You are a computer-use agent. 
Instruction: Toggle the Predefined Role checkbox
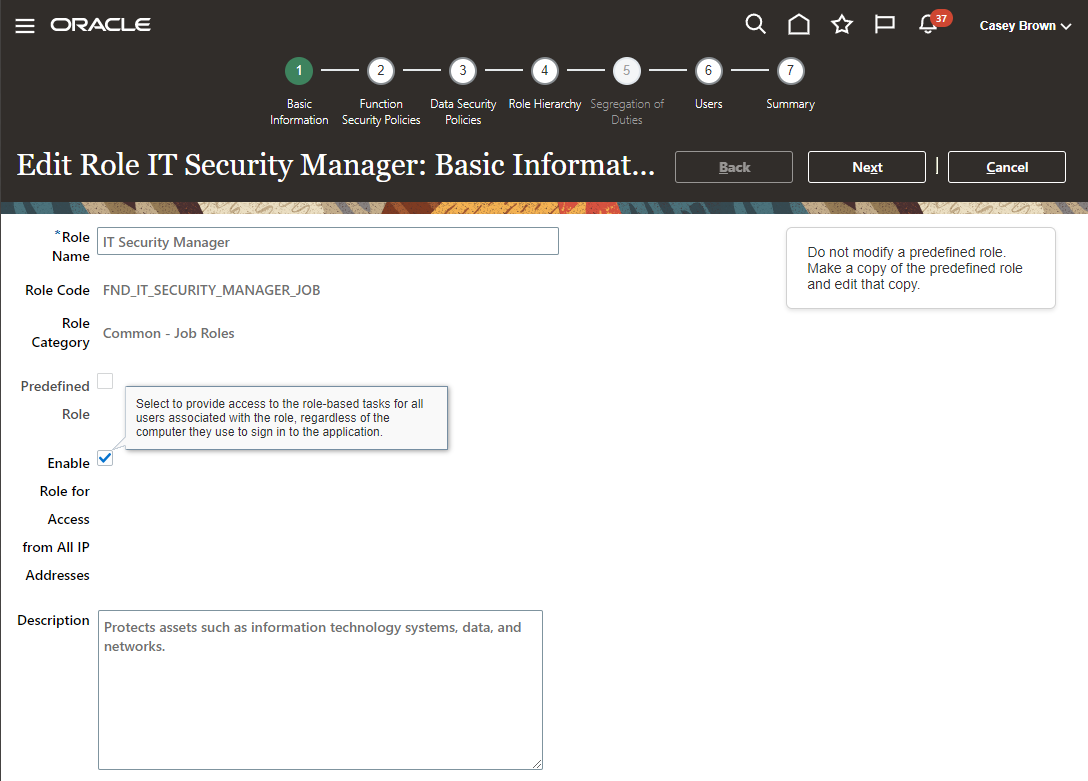pos(105,381)
